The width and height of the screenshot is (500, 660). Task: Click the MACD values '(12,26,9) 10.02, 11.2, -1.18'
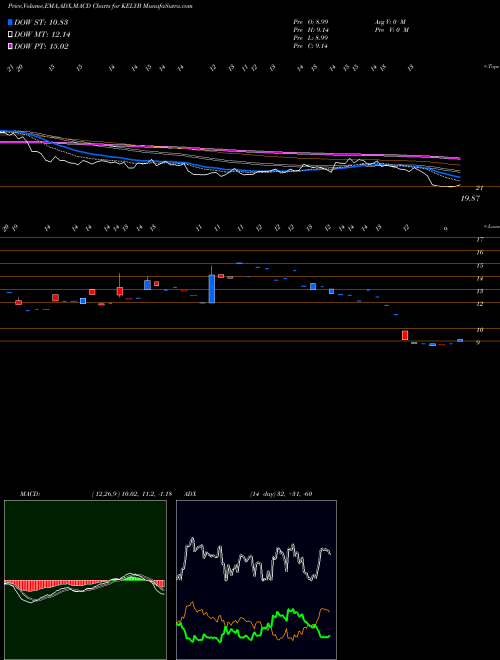132,494
